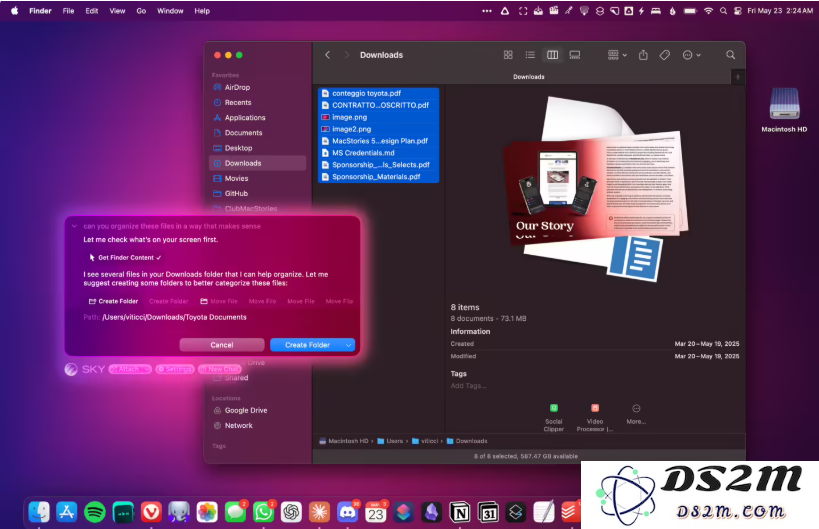Image resolution: width=819 pixels, height=529 pixels.
Task: Switch Finder to gallery view
Action: [575, 55]
